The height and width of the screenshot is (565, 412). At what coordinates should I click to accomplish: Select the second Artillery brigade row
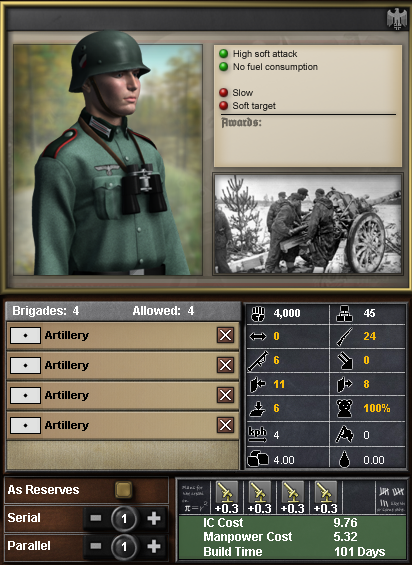click(123, 365)
